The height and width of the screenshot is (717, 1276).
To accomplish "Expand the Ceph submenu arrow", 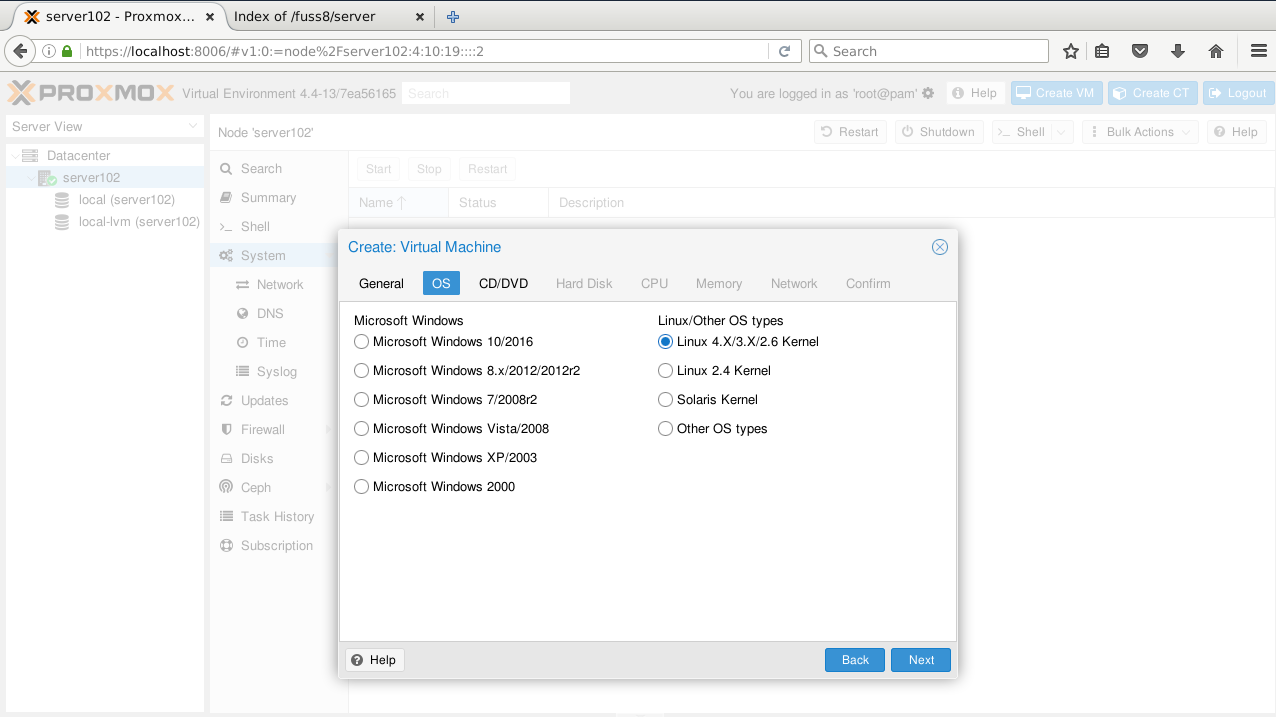I will coord(328,488).
